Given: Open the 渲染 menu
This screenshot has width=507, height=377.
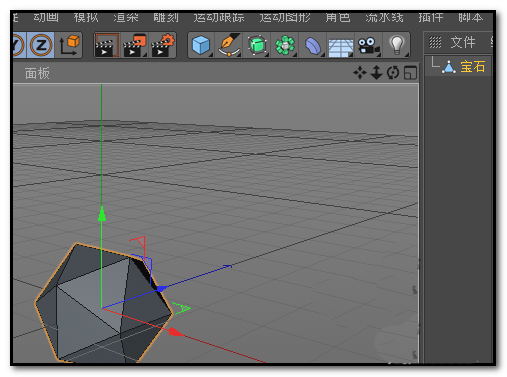Looking at the screenshot, I should tap(126, 17).
